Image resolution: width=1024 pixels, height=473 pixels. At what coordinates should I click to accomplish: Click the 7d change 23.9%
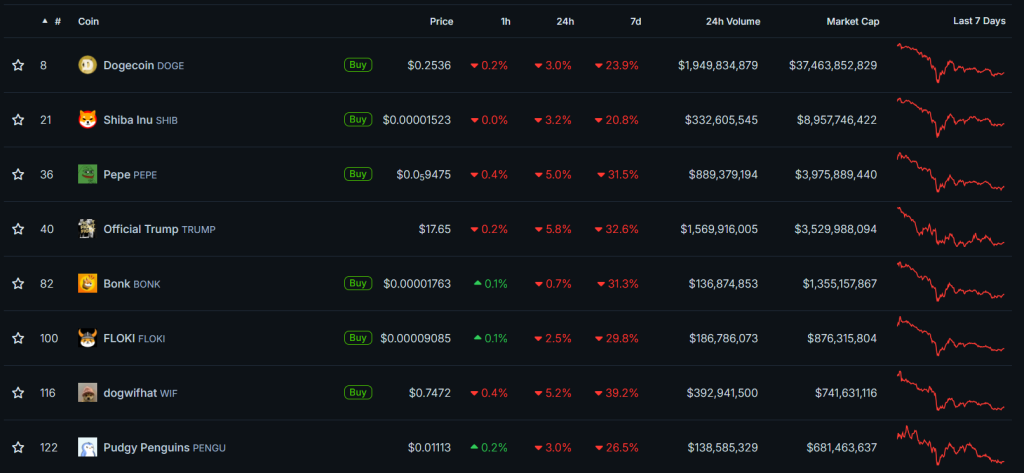pyautogui.click(x=616, y=65)
